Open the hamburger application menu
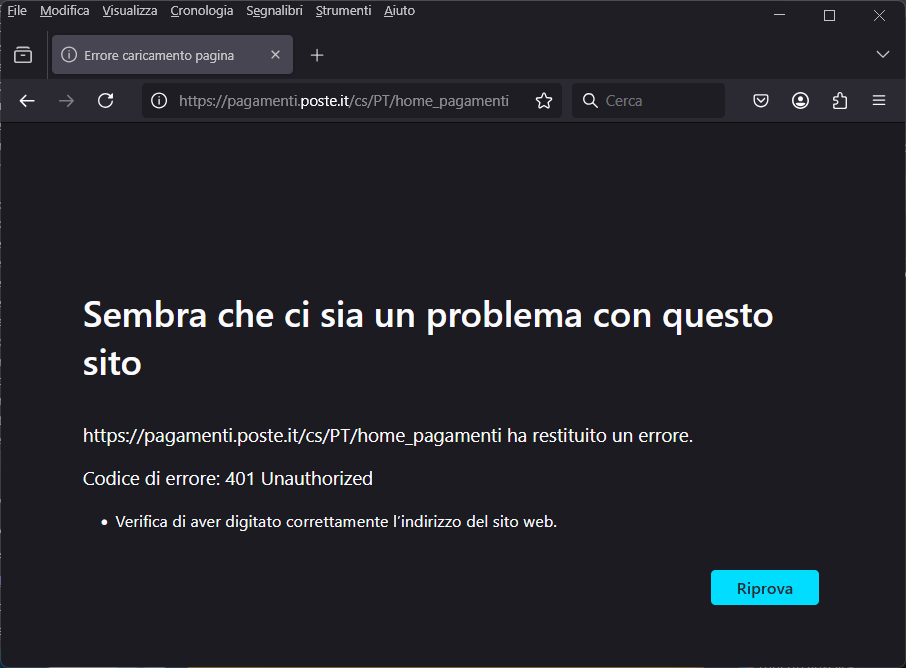 click(879, 101)
